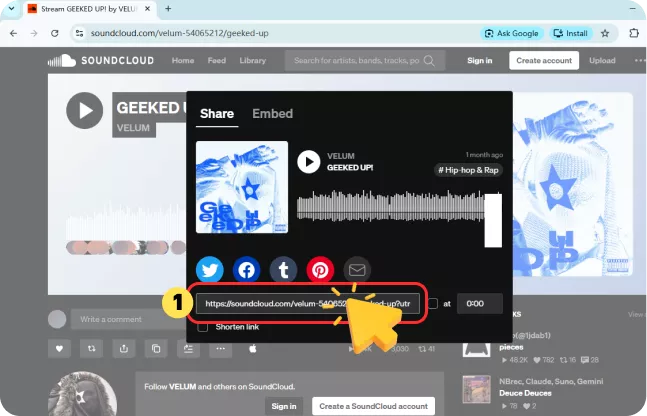Edit the 0:00 start time field
647x416 pixels.
pyautogui.click(x=480, y=304)
